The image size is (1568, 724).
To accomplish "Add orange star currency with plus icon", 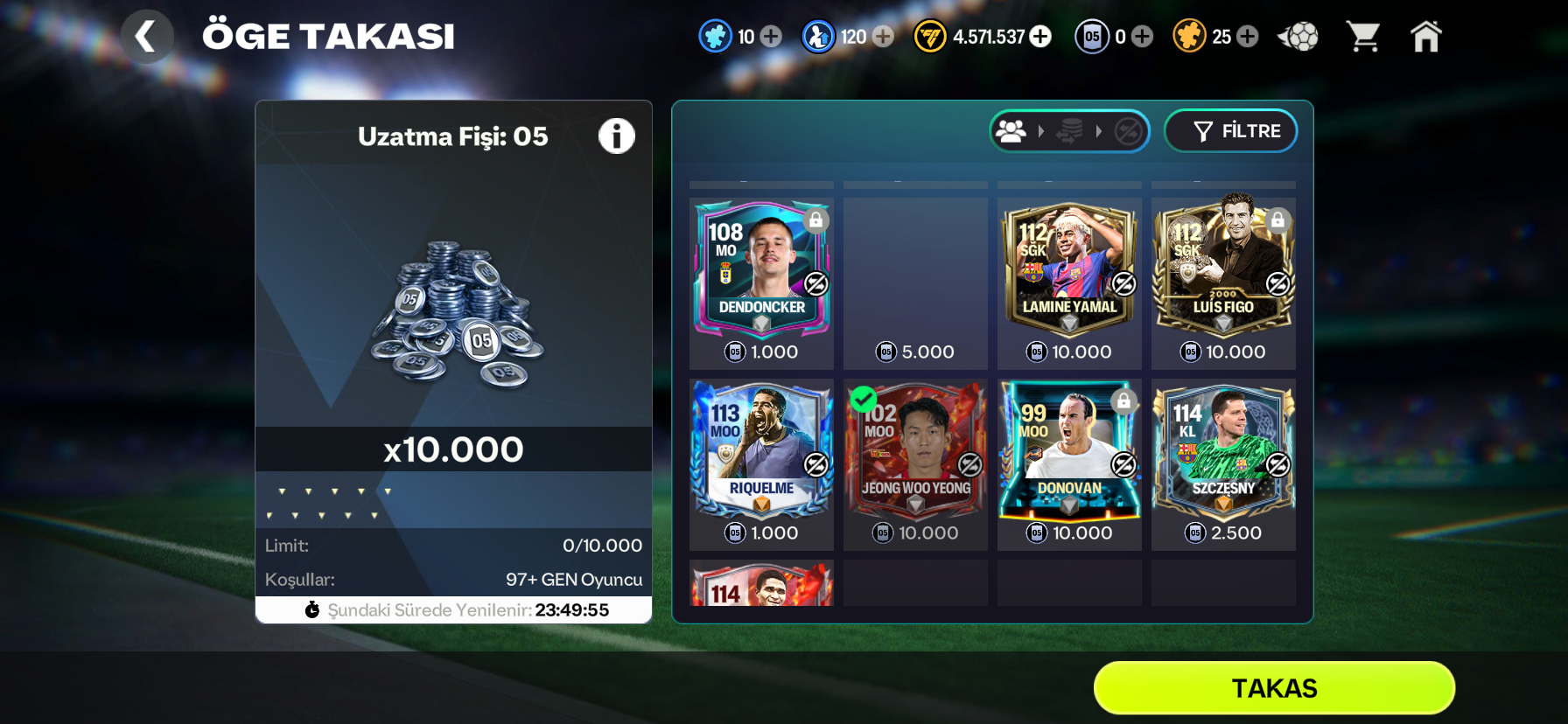I will coord(1248,37).
